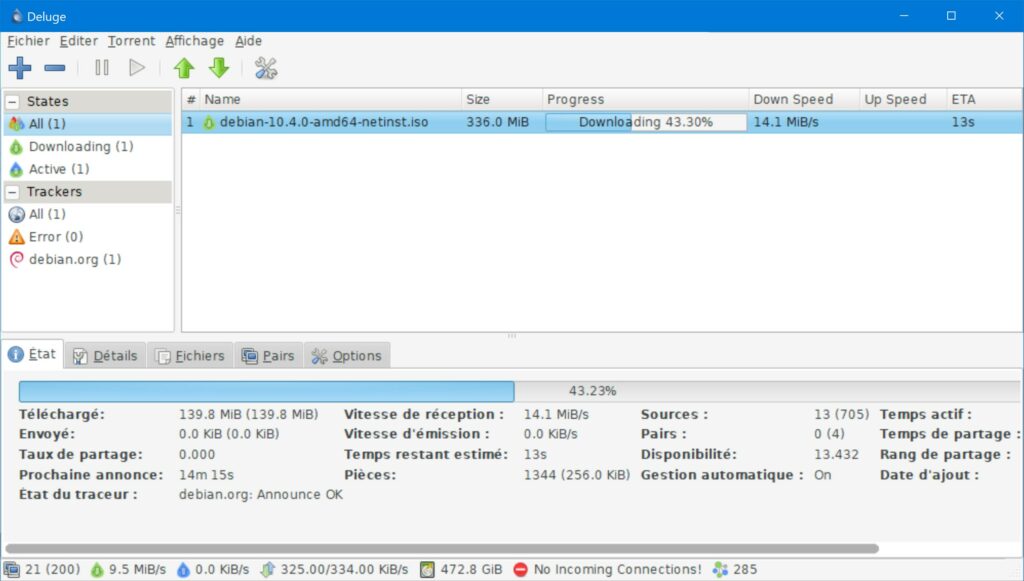
Task: Select debian-10.4.0-amd64-netinst.iso torrent row
Action: pyautogui.click(x=601, y=122)
